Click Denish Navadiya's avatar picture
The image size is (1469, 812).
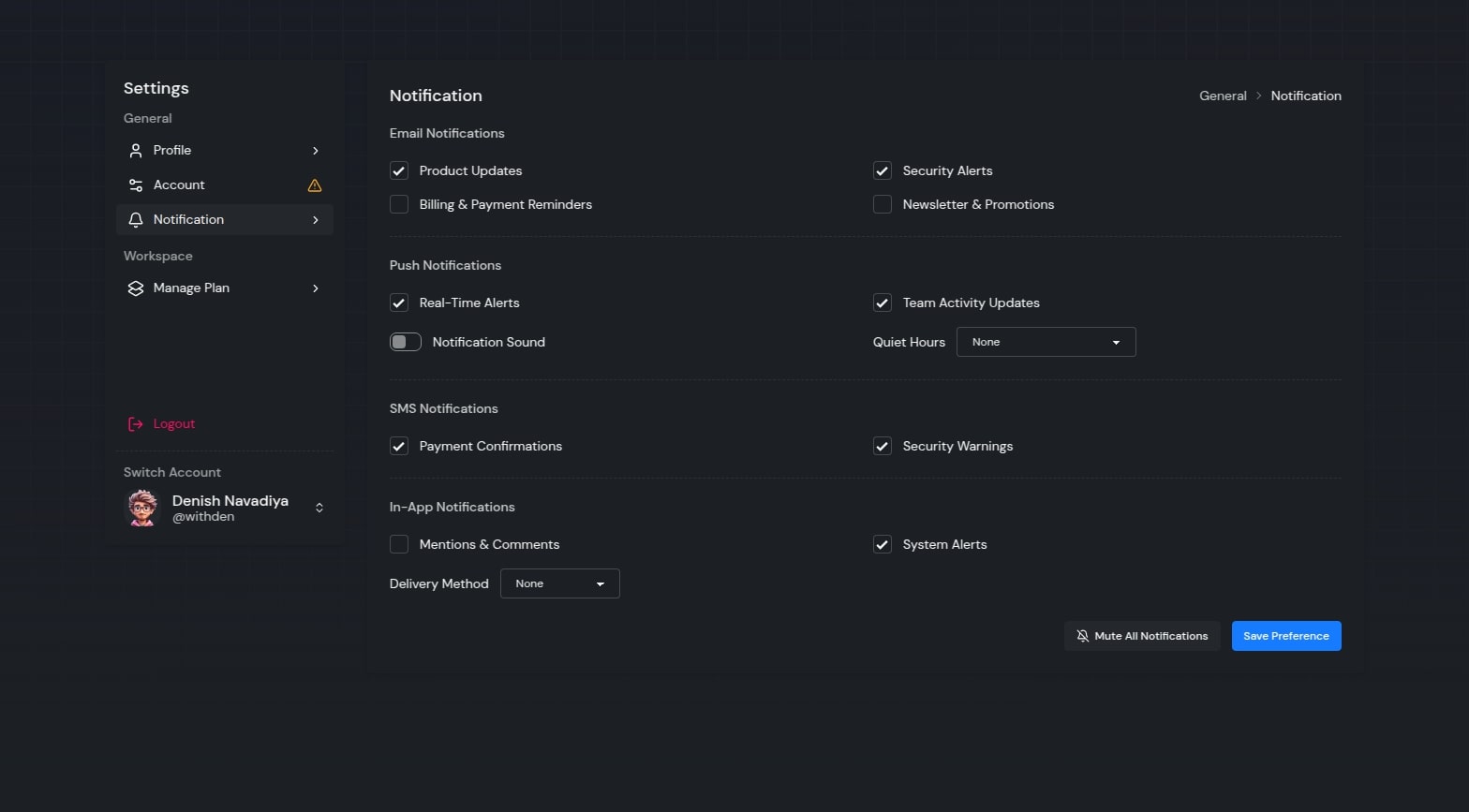click(x=142, y=509)
